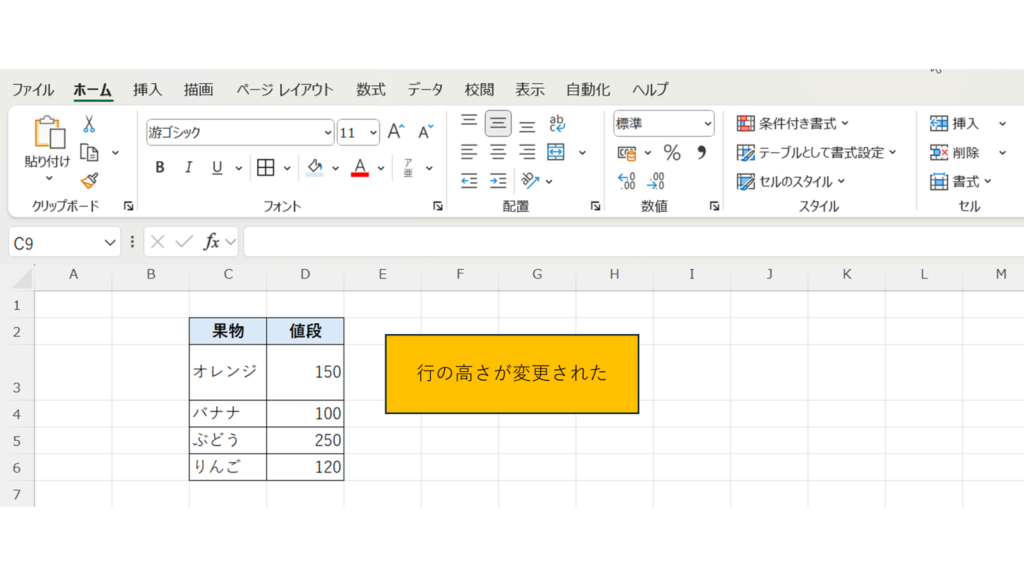
Task: Select the Format Painter brush icon
Action: [89, 181]
